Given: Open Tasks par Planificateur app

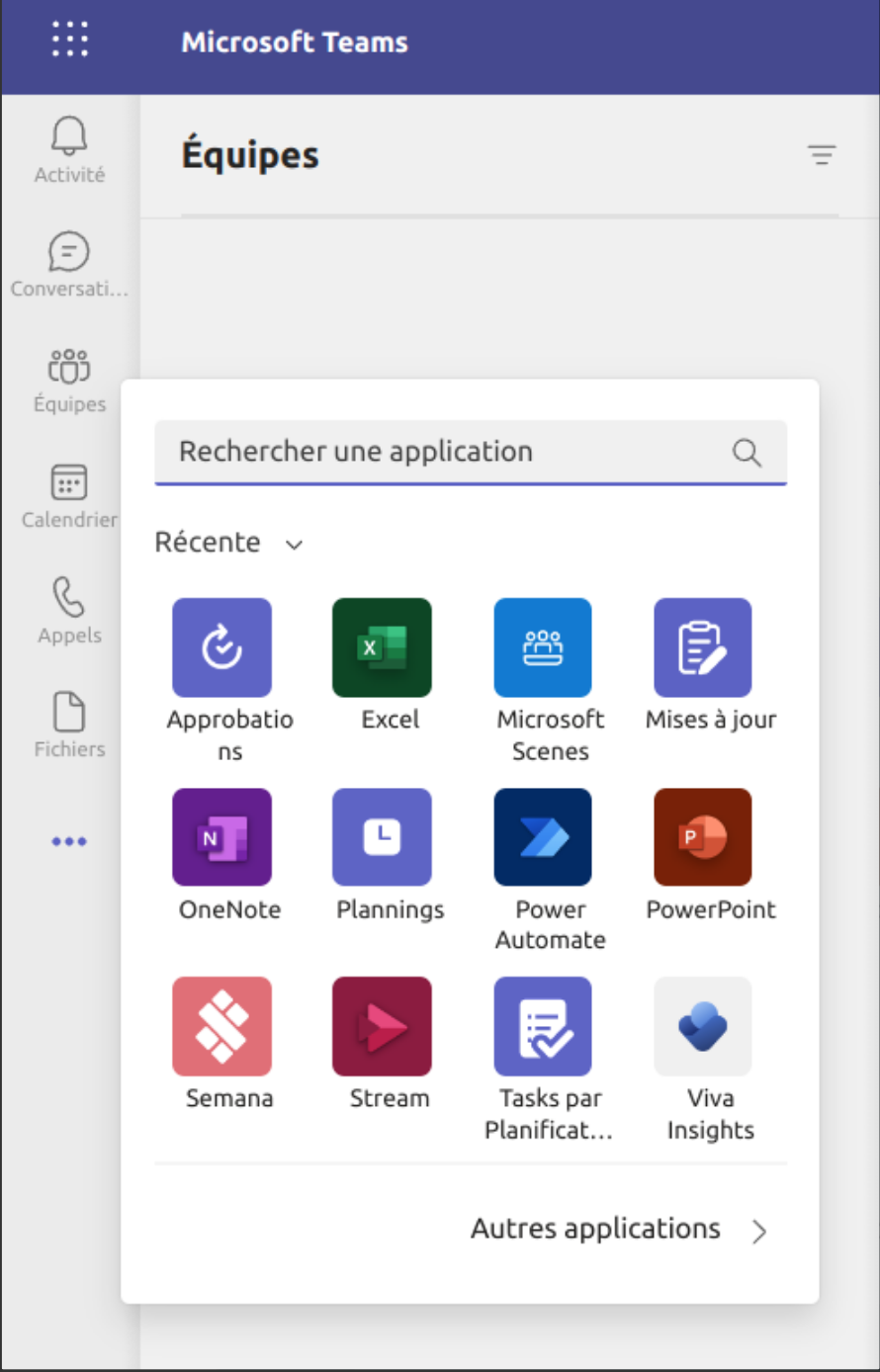Looking at the screenshot, I should 543,1026.
